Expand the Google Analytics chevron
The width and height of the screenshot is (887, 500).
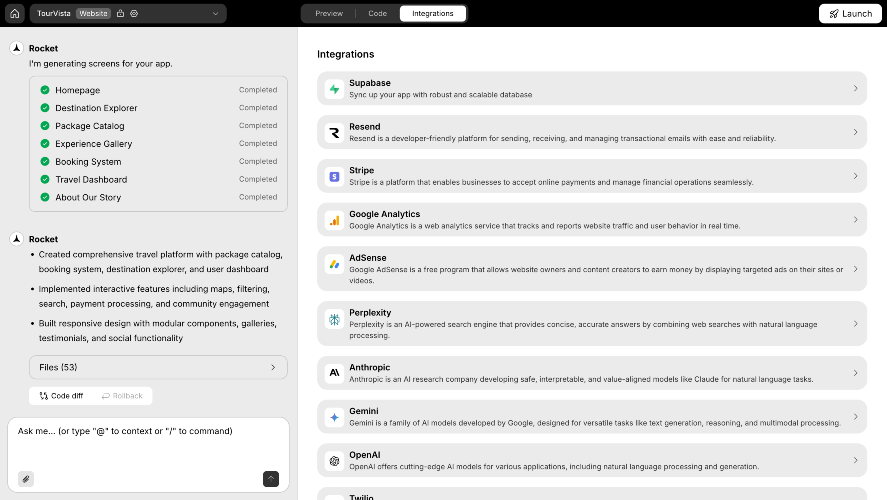pyautogui.click(x=855, y=219)
